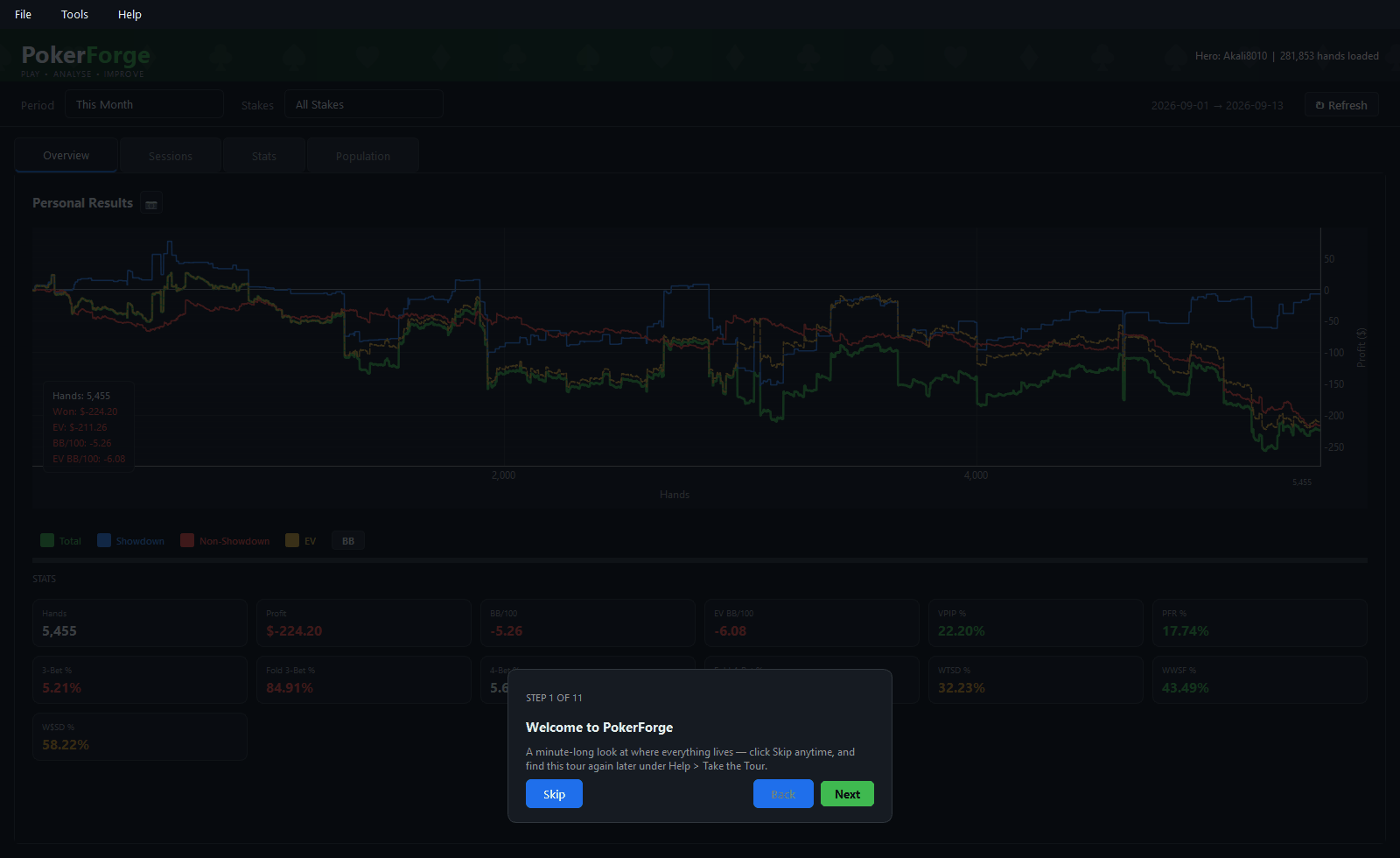The image size is (1400, 858).
Task: Click the Hands stat card showing 5,455
Action: [x=140, y=622]
